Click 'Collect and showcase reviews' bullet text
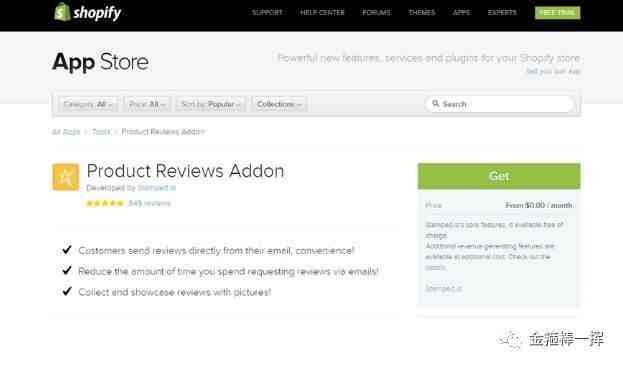 [x=174, y=292]
